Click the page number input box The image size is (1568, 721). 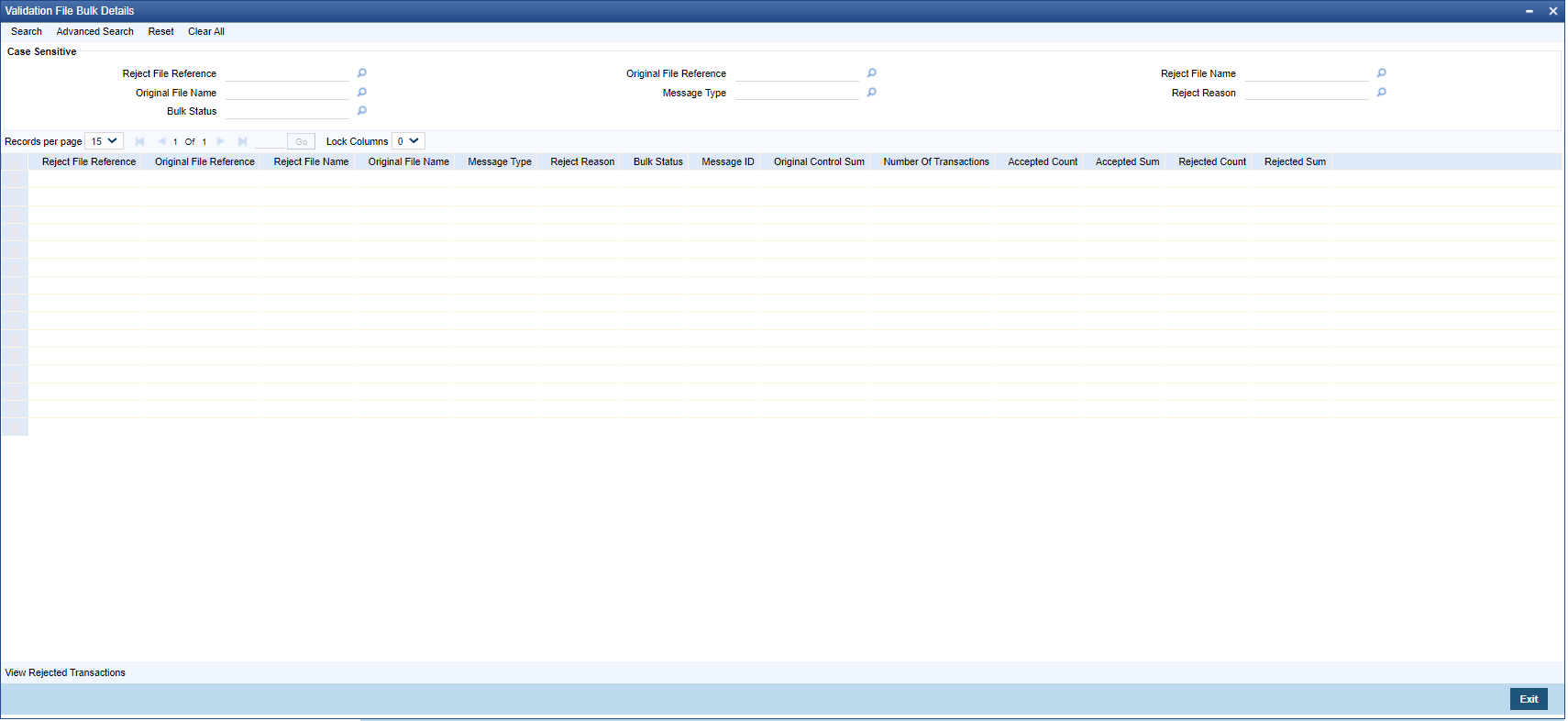pyautogui.click(x=270, y=141)
